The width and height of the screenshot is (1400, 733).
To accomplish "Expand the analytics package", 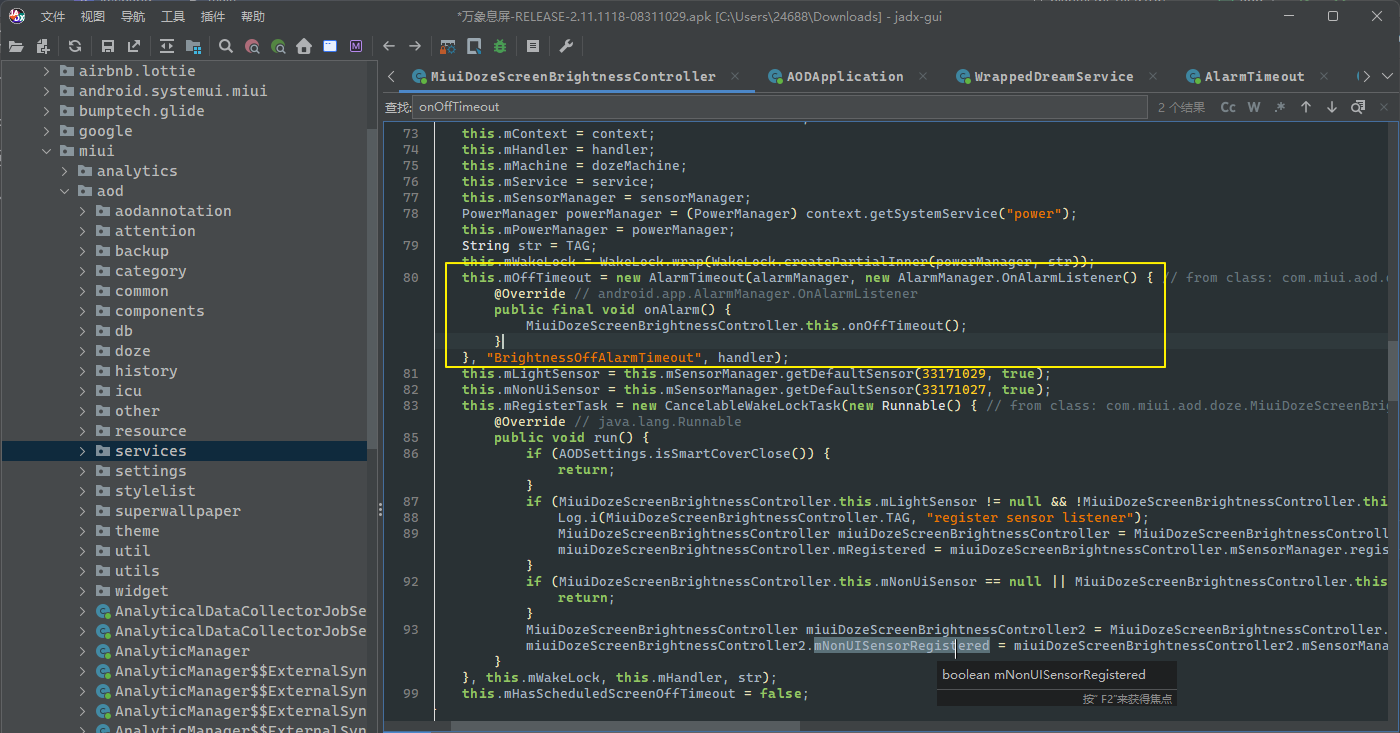I will click(x=64, y=171).
